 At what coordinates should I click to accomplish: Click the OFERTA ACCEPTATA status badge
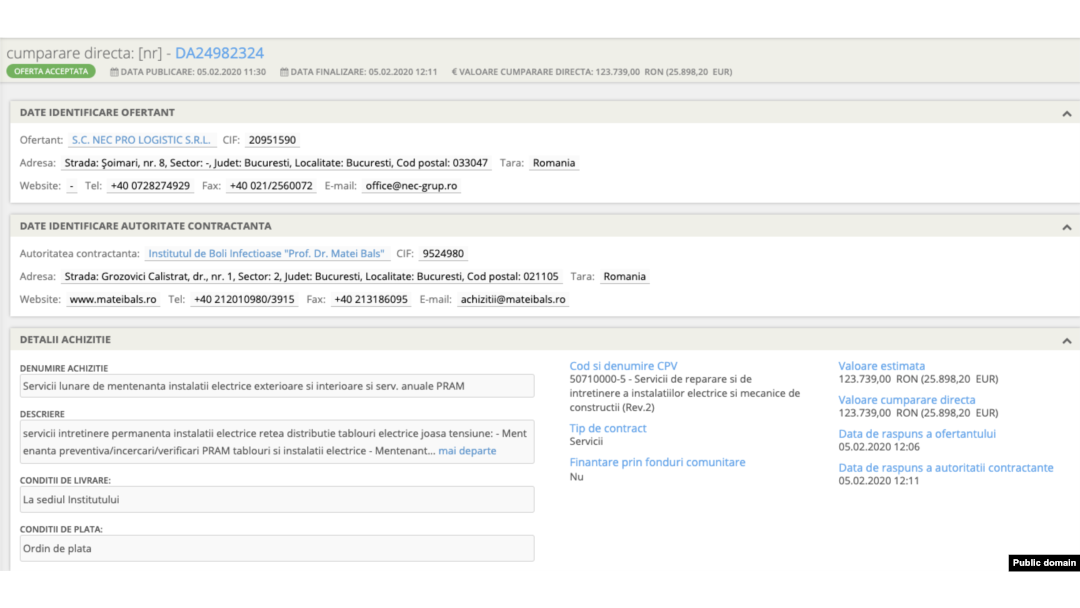[x=51, y=71]
